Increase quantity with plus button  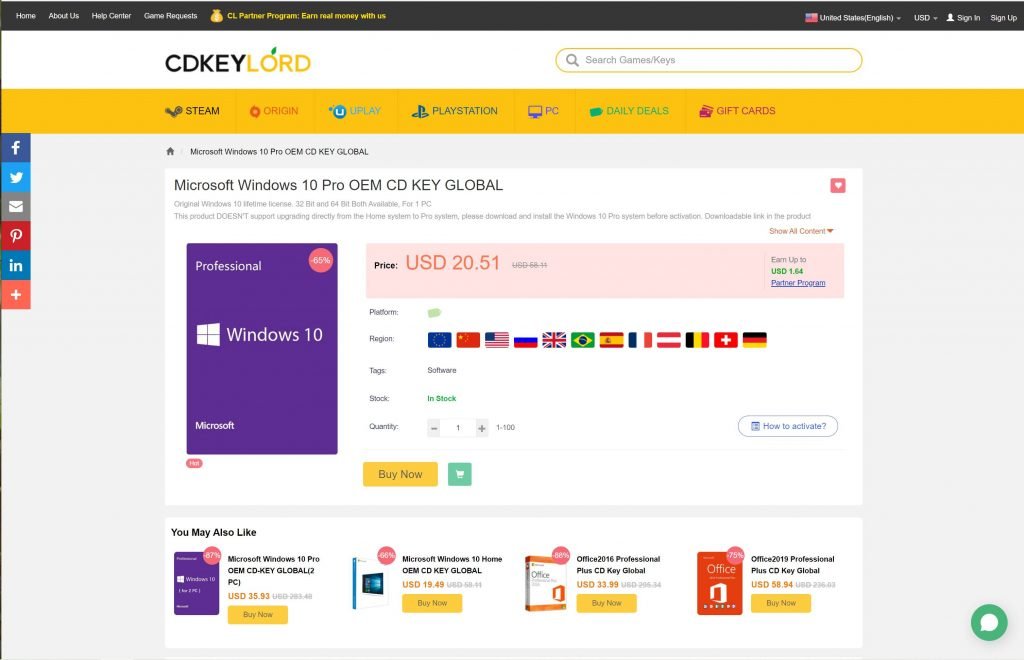click(x=482, y=428)
